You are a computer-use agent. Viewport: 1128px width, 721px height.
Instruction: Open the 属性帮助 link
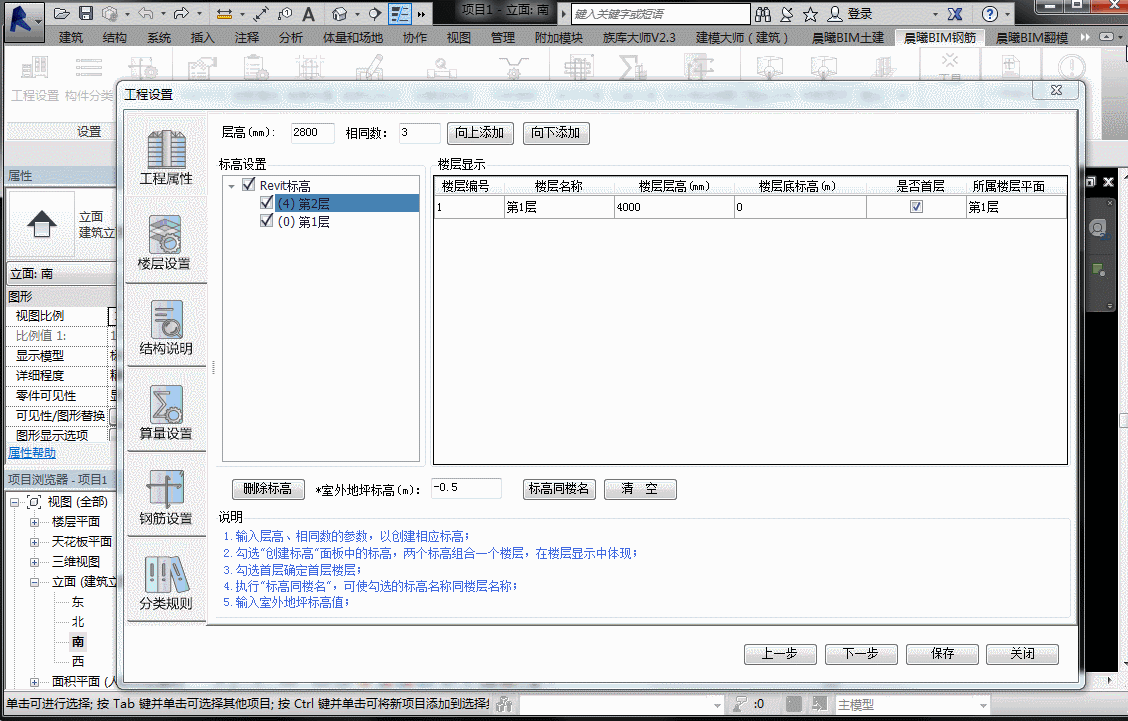coord(32,453)
